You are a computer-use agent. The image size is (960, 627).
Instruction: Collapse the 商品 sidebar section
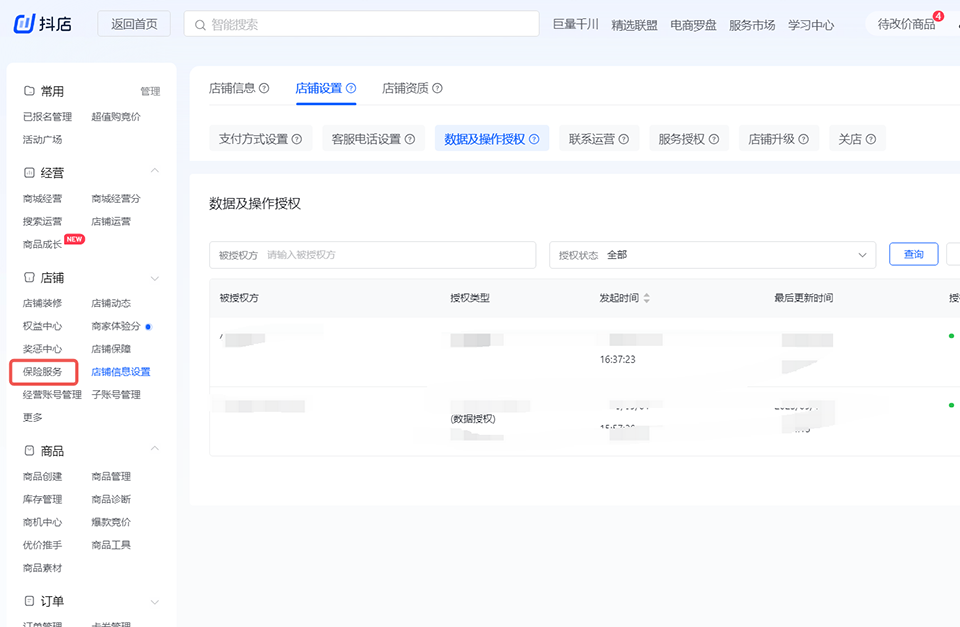(x=154, y=451)
